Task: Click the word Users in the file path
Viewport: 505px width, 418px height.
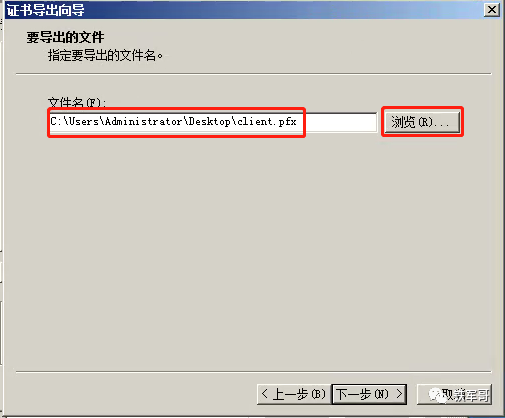Action: click(83, 122)
